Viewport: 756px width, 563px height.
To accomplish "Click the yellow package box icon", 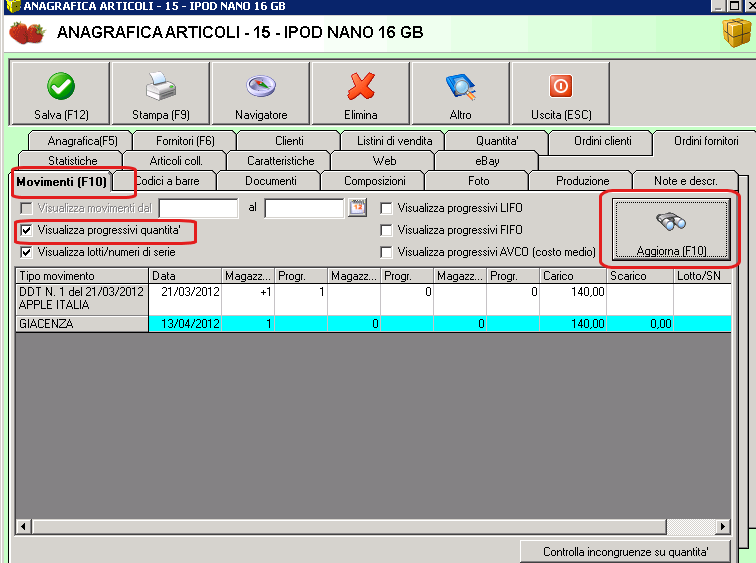I will click(737, 33).
